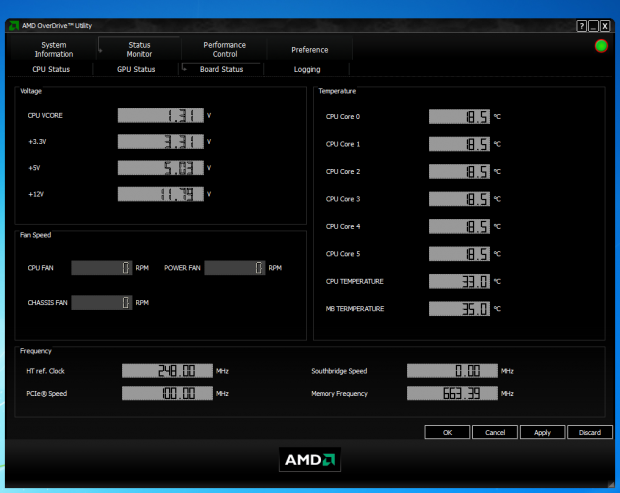
Task: Click the "CPU Core 5" label
Action: [343, 254]
